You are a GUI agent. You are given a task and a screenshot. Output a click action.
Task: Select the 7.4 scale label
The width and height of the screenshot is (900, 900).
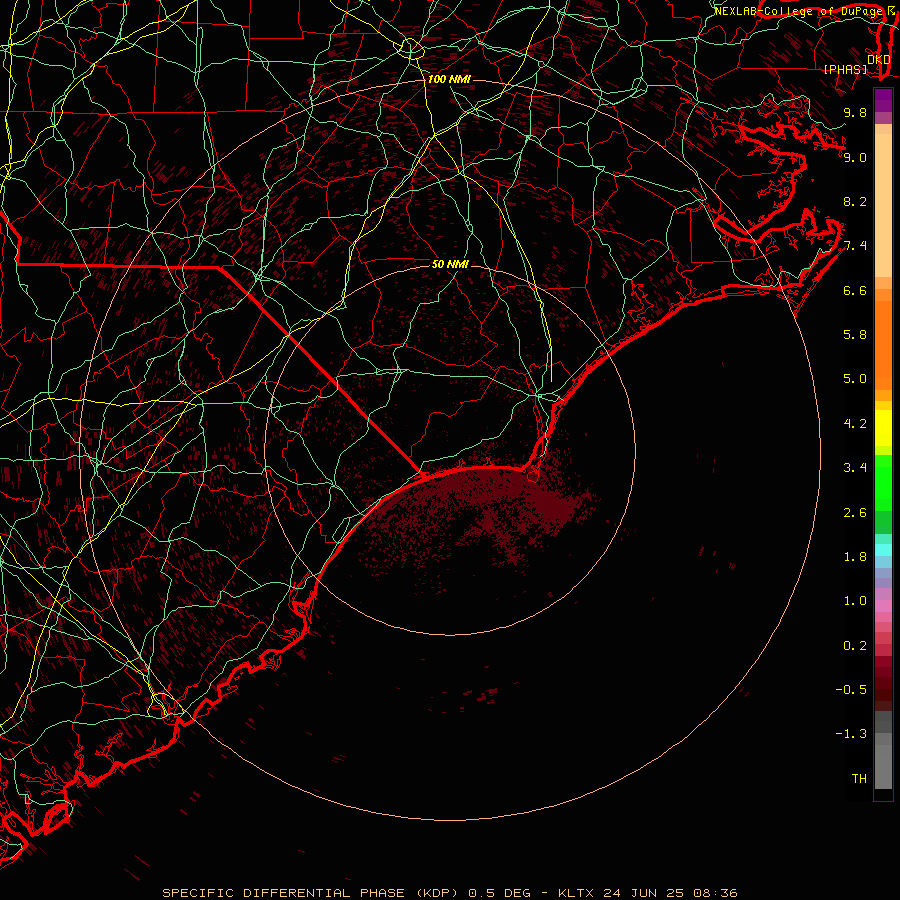[x=855, y=246]
